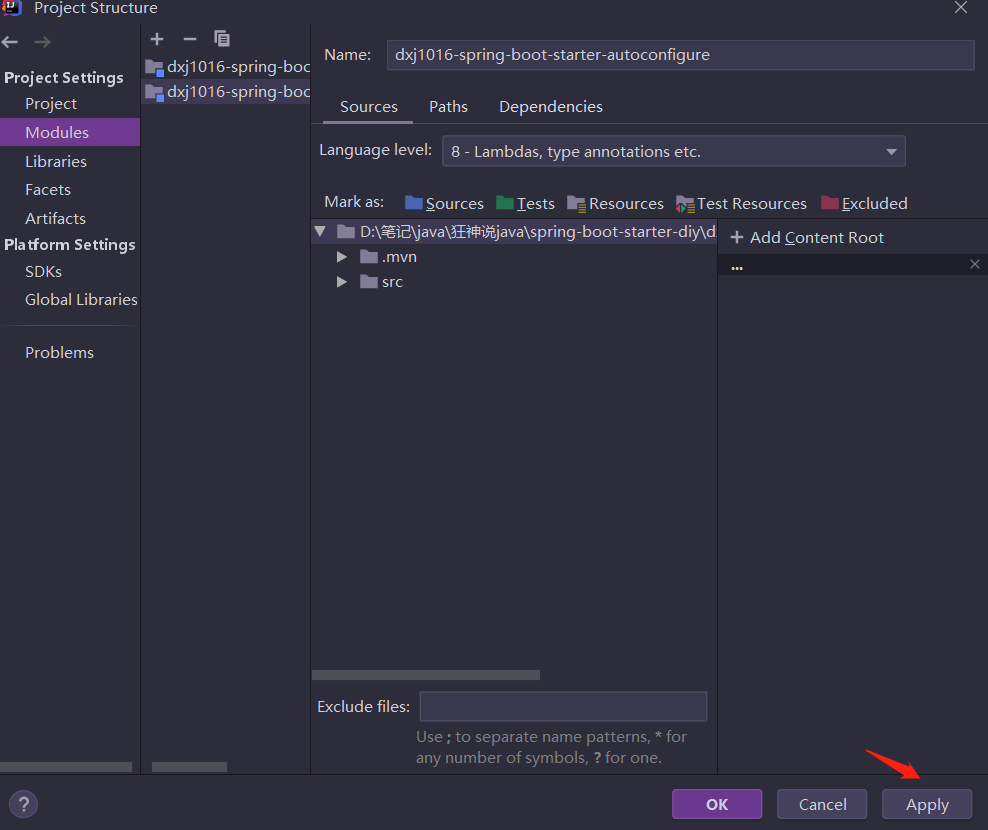
Task: Open SDKs platform settings
Action: click(43, 272)
